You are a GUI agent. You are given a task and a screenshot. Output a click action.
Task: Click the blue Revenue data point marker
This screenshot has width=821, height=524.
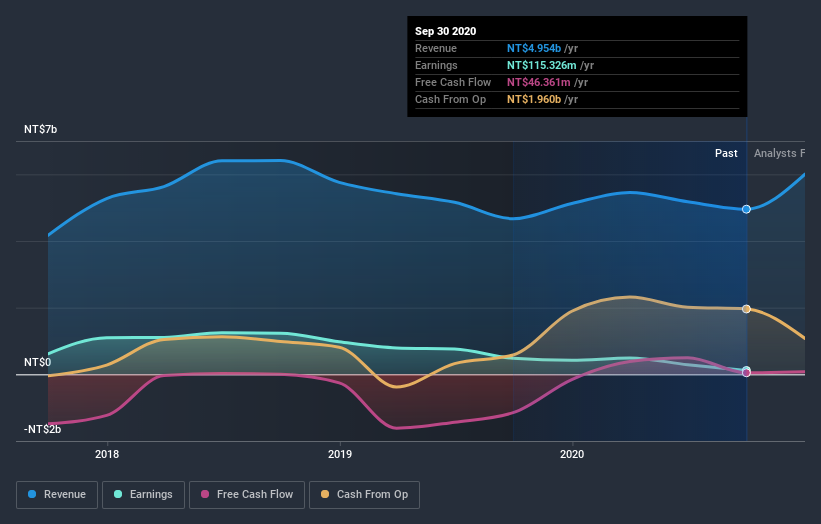point(746,209)
